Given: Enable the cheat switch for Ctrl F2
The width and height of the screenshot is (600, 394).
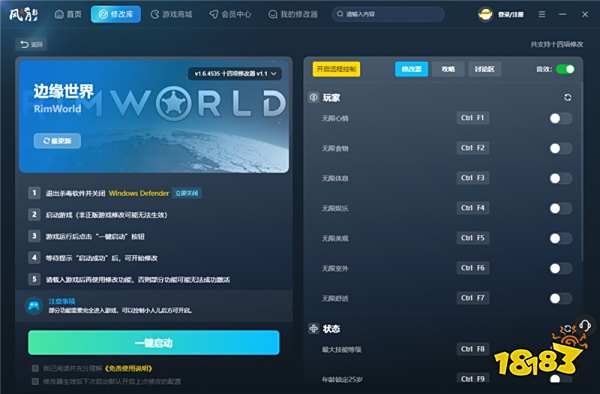Looking at the screenshot, I should click(x=560, y=148).
